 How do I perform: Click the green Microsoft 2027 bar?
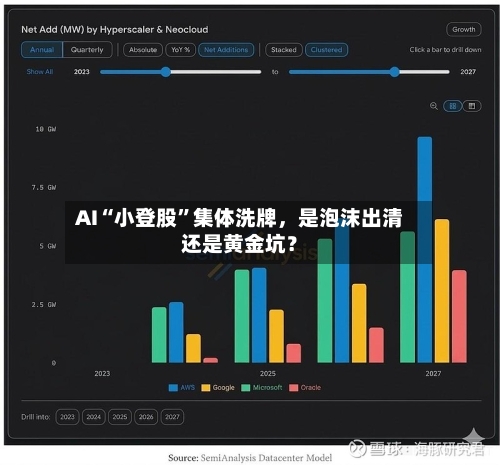[x=407, y=297]
